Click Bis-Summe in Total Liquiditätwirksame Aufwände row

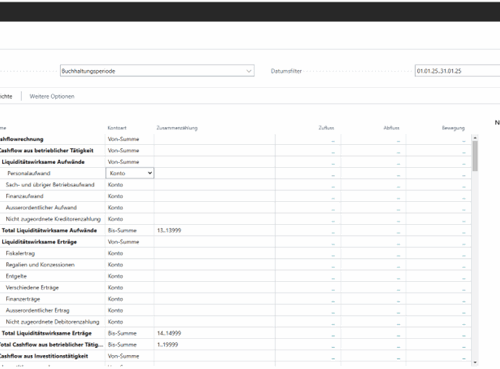pyautogui.click(x=122, y=230)
